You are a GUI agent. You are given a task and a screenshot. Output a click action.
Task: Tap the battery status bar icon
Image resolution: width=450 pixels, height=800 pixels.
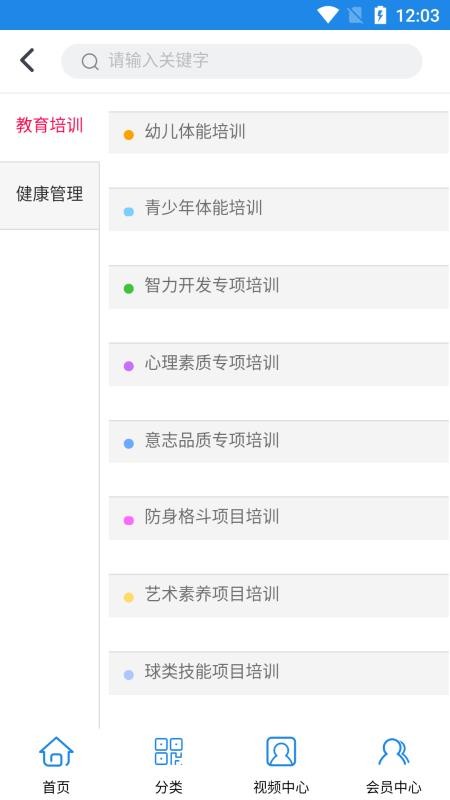coord(380,15)
